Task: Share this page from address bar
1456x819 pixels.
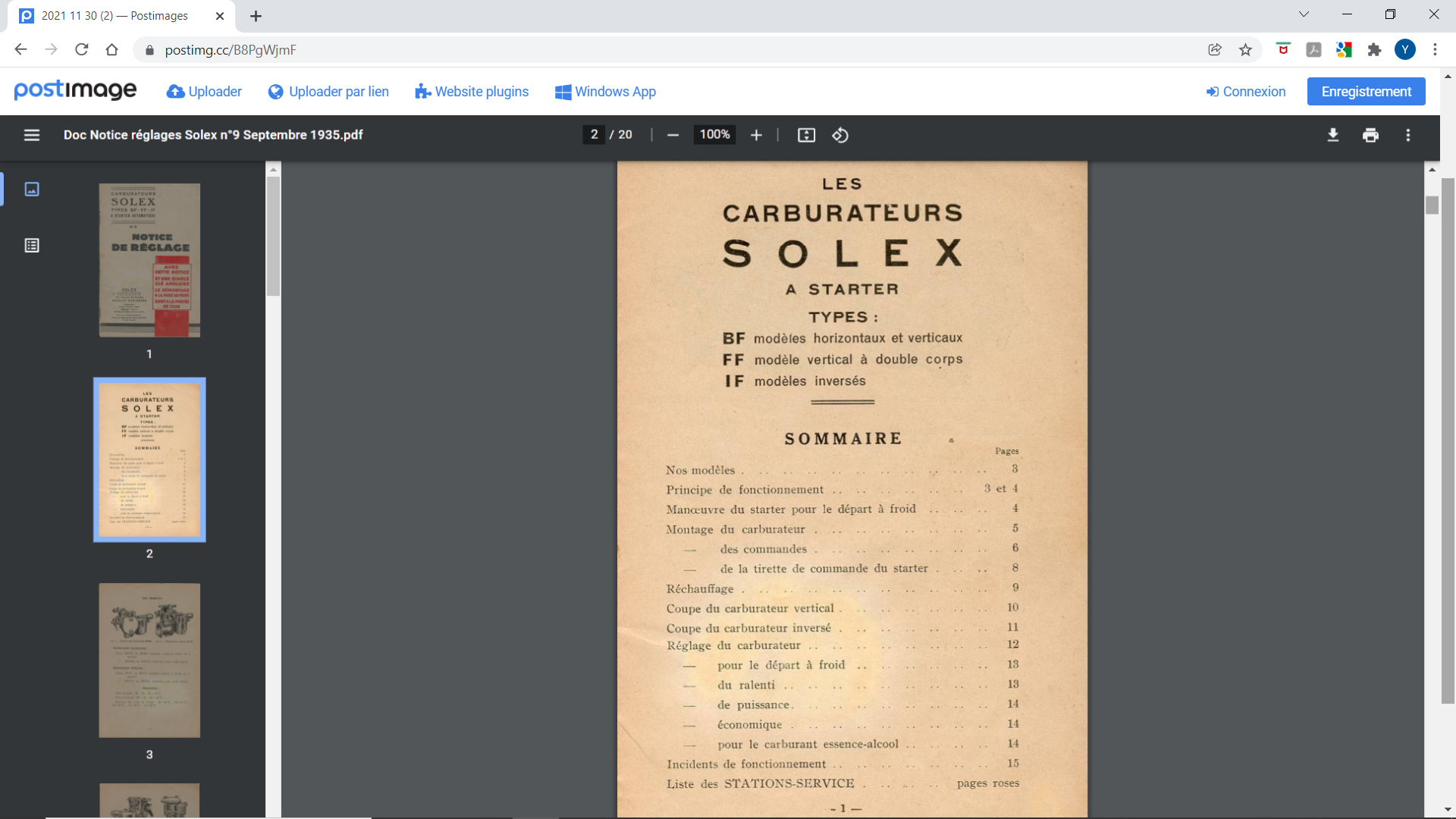Action: 1215,49
